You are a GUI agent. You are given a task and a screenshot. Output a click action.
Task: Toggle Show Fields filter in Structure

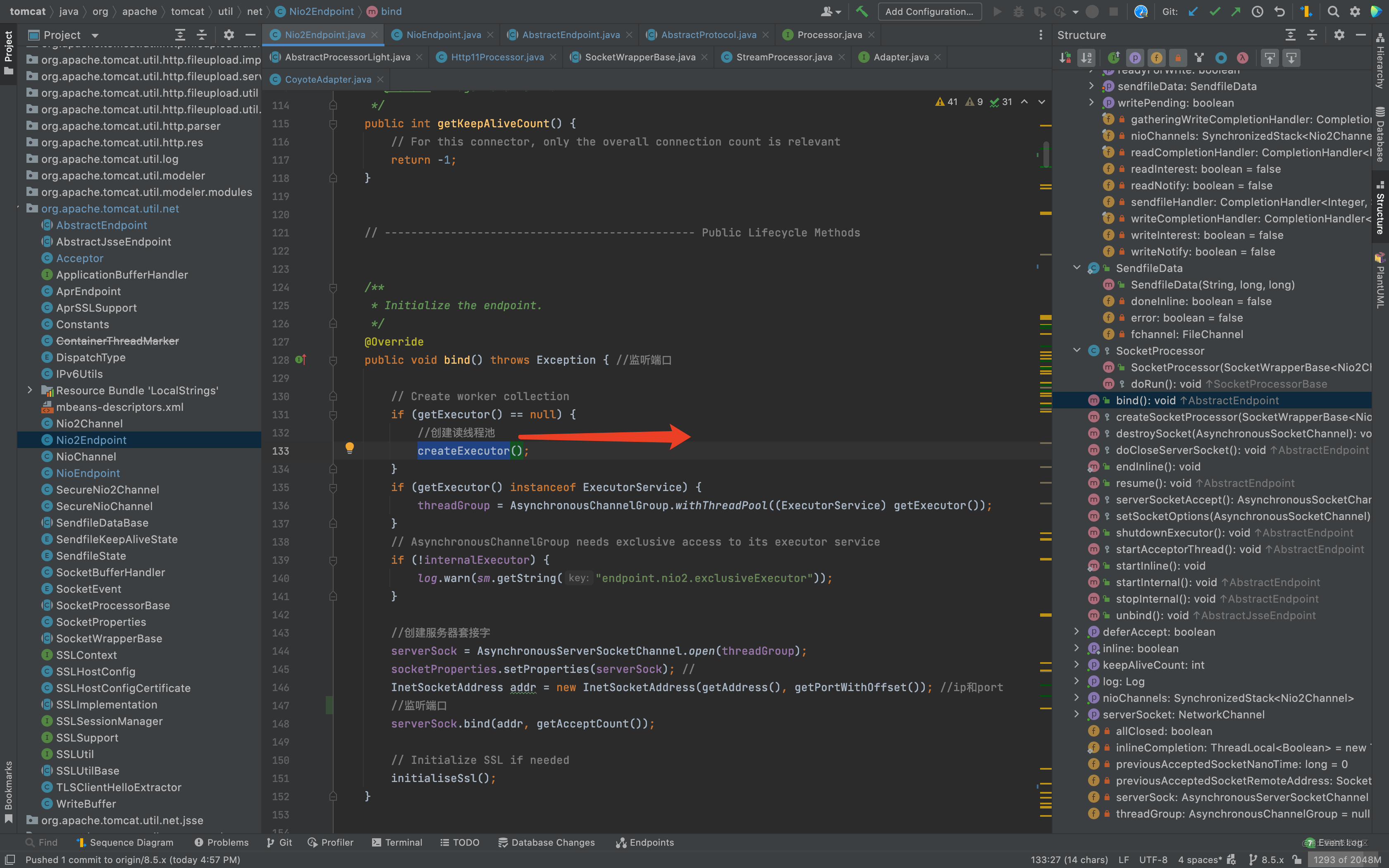click(1157, 57)
